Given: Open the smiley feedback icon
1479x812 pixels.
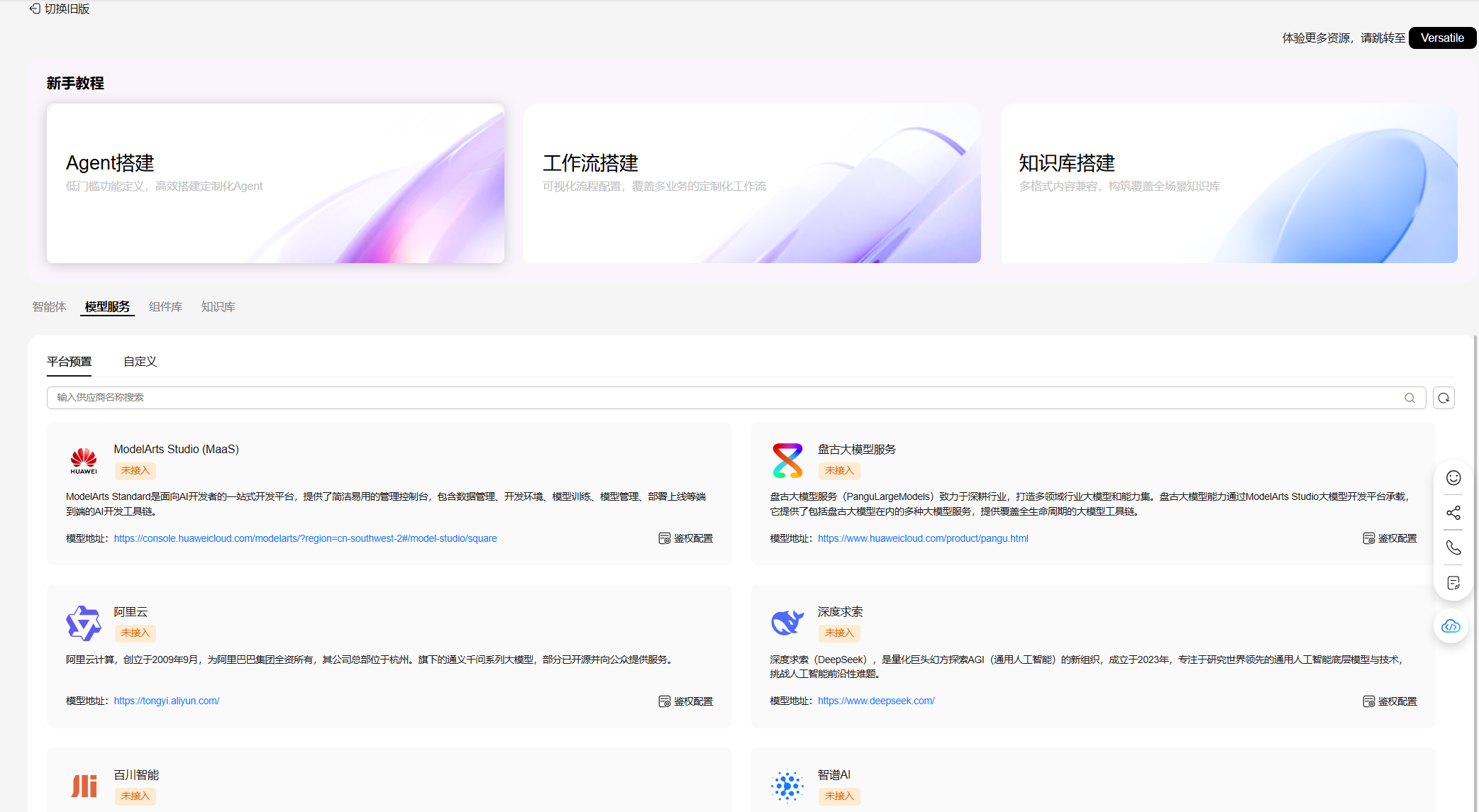Looking at the screenshot, I should pyautogui.click(x=1453, y=478).
